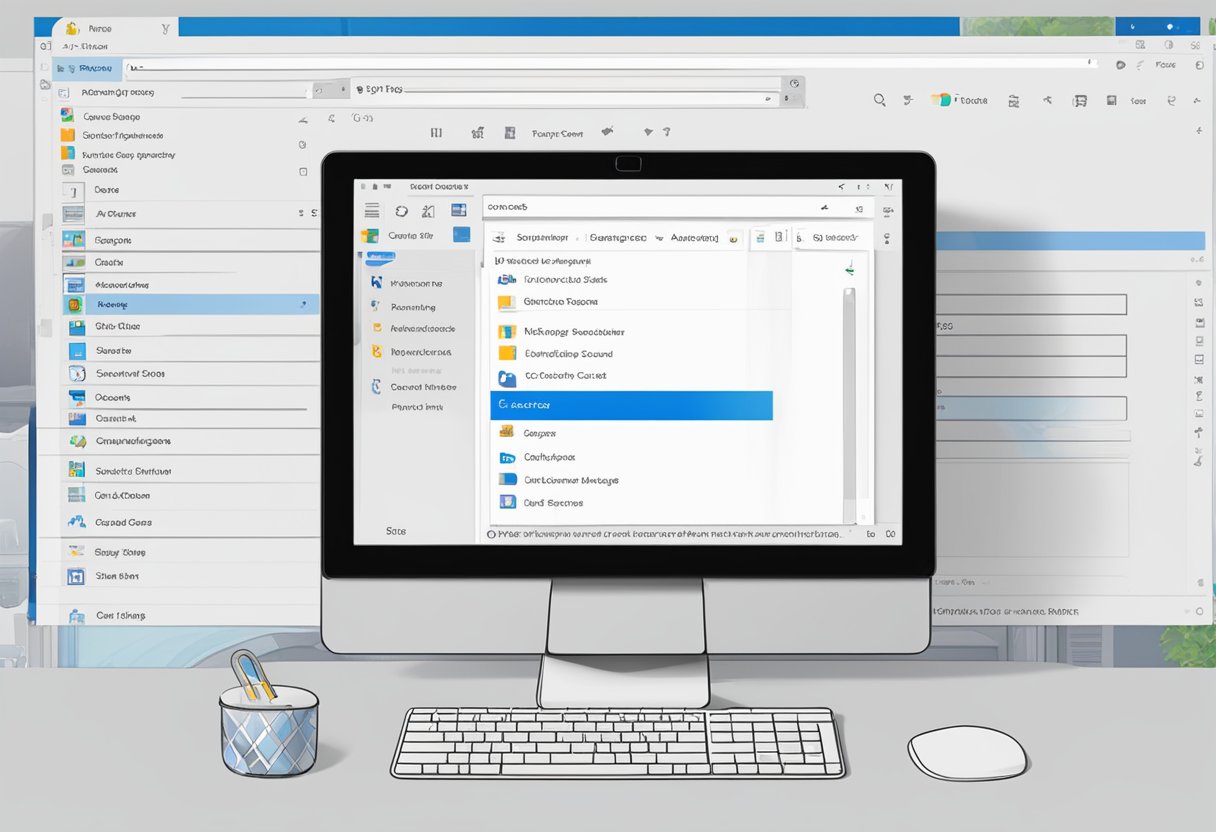Select the radio circle in monitor status bar
This screenshot has height=832, width=1216.
491,535
